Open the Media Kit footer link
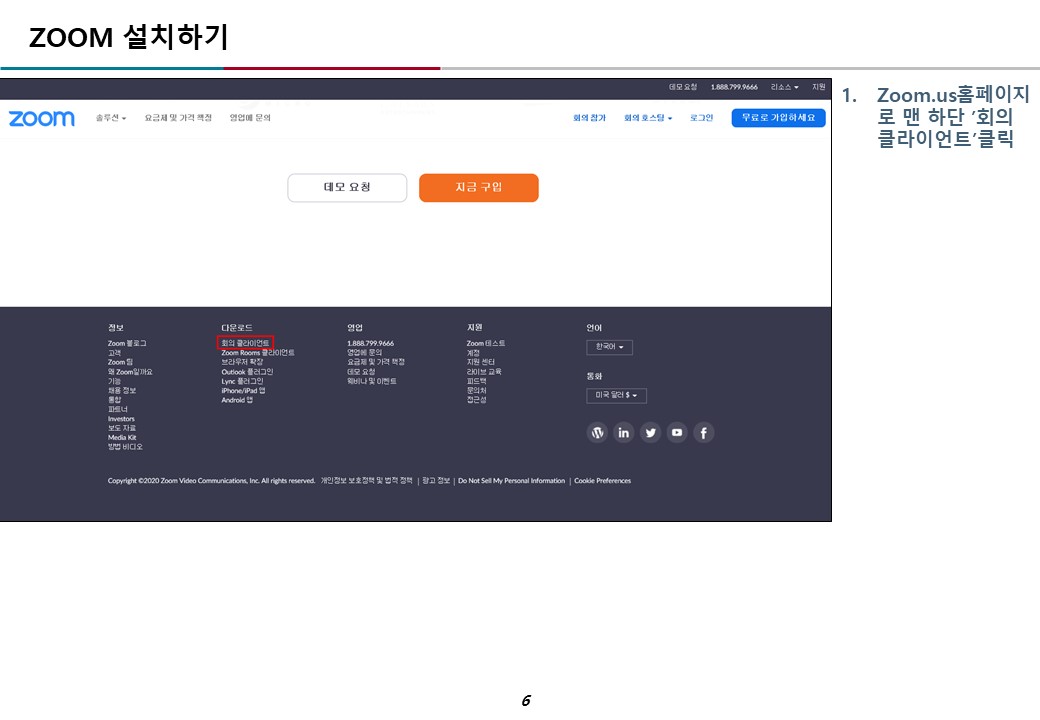 [x=122, y=438]
